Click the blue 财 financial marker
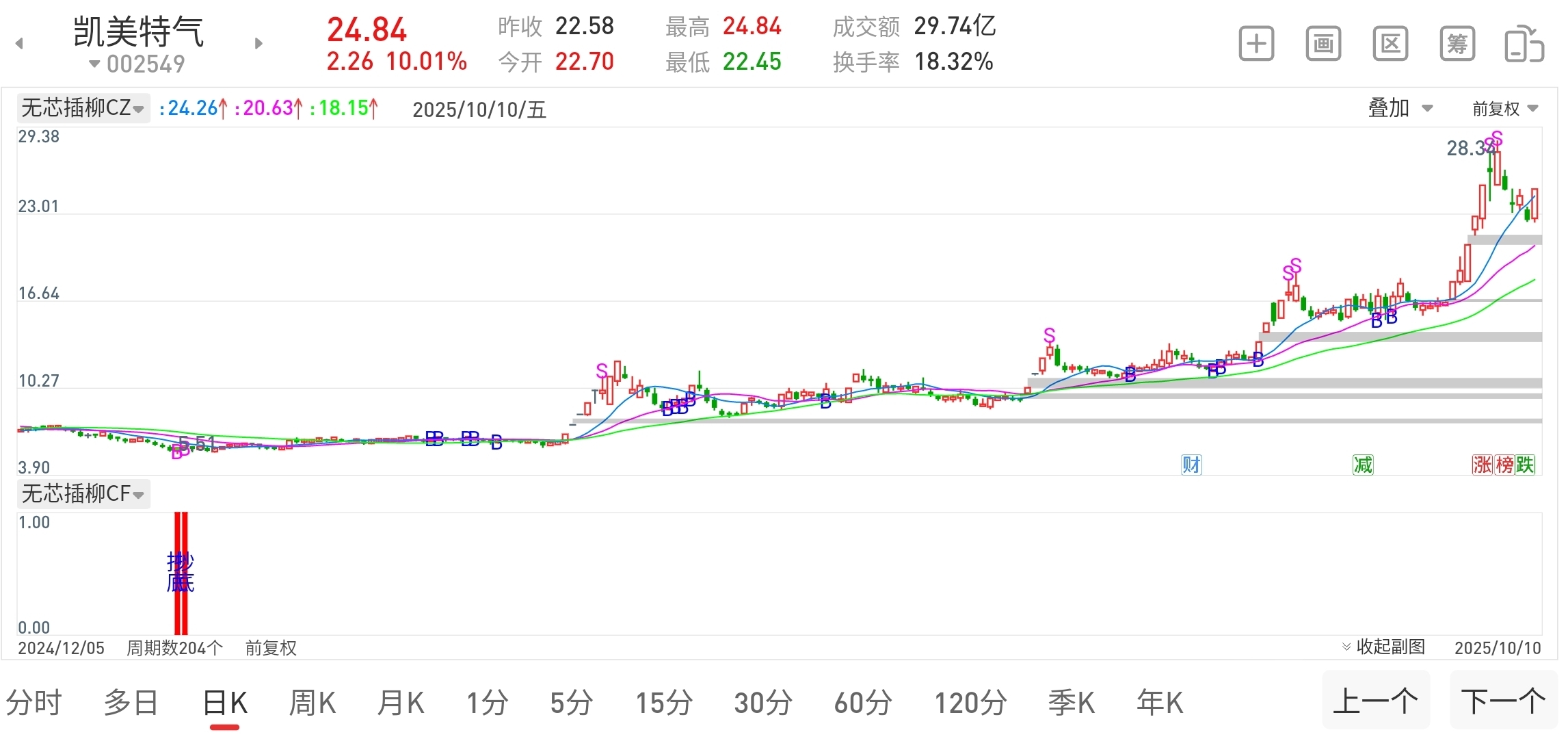 pos(1191,465)
